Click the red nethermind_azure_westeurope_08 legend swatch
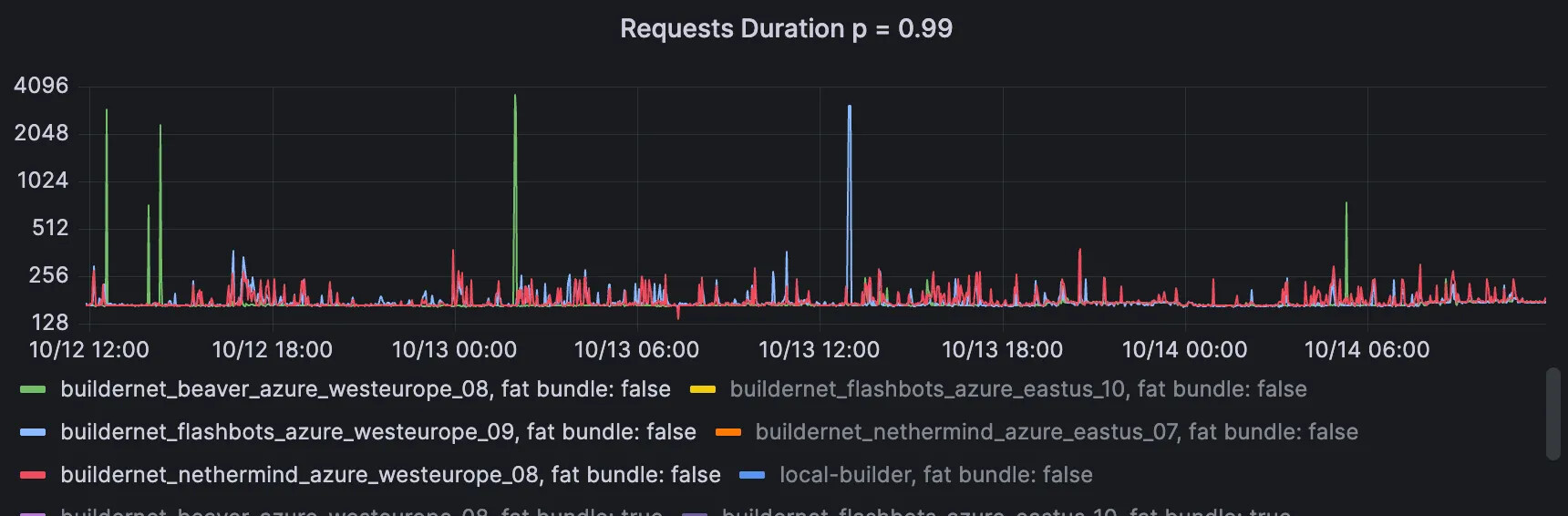Viewport: 1568px width, 516px height. click(x=33, y=475)
